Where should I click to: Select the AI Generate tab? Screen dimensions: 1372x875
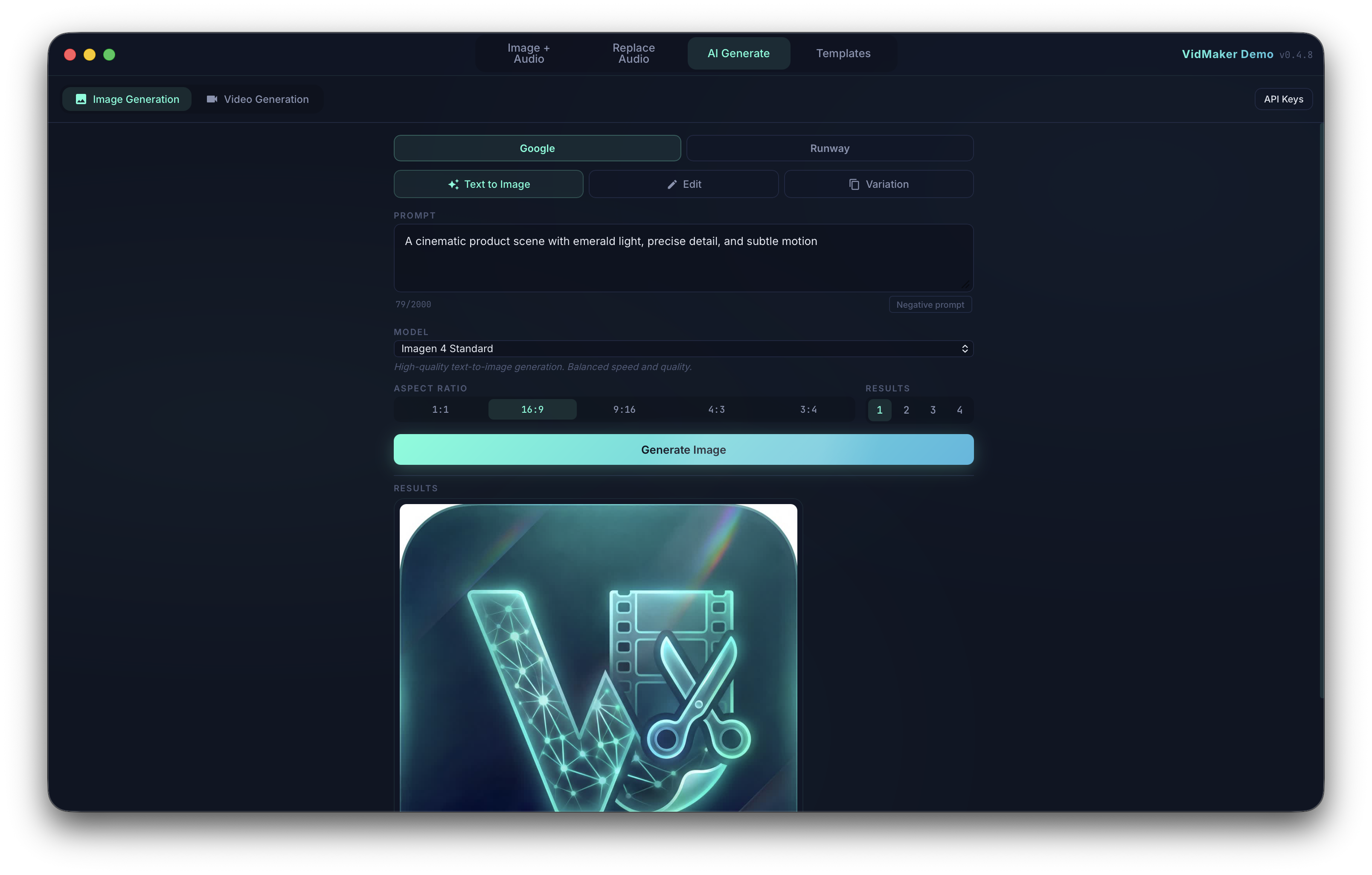point(738,54)
